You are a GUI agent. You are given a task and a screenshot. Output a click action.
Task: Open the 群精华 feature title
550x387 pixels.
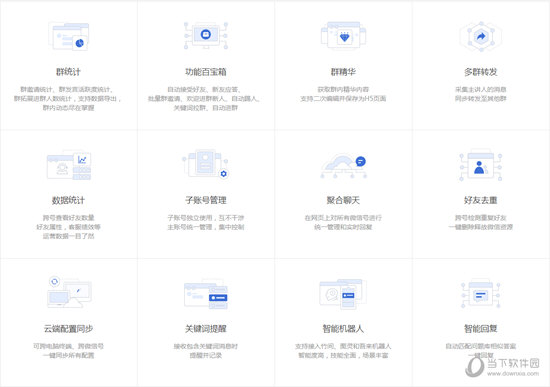coord(343,72)
